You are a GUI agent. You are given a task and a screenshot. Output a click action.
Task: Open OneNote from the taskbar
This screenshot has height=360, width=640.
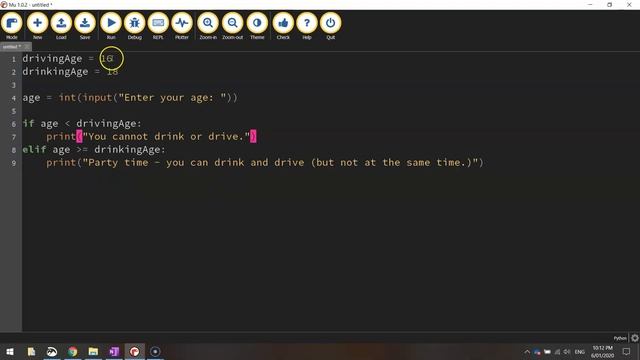tap(114, 351)
